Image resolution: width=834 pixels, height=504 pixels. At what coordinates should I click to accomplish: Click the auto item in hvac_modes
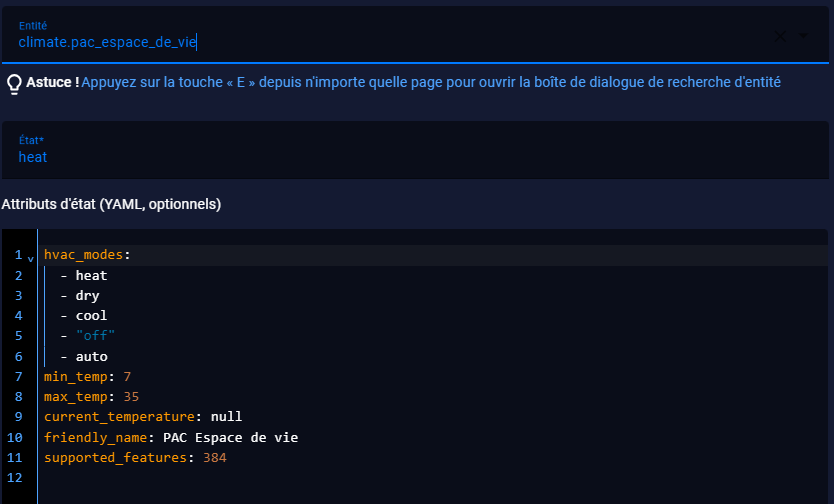tap(91, 357)
